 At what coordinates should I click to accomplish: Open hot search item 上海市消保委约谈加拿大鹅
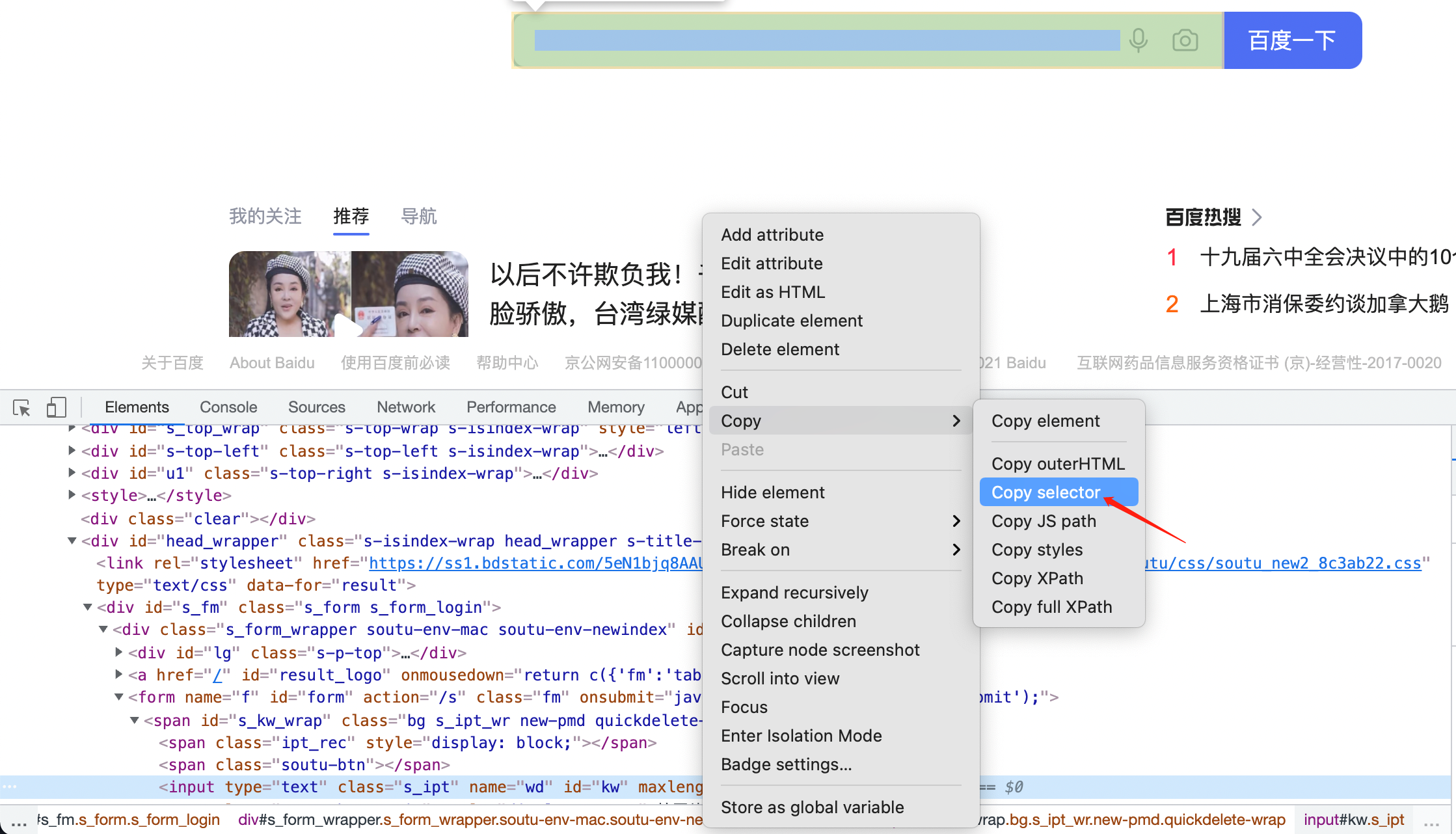click(x=1324, y=304)
